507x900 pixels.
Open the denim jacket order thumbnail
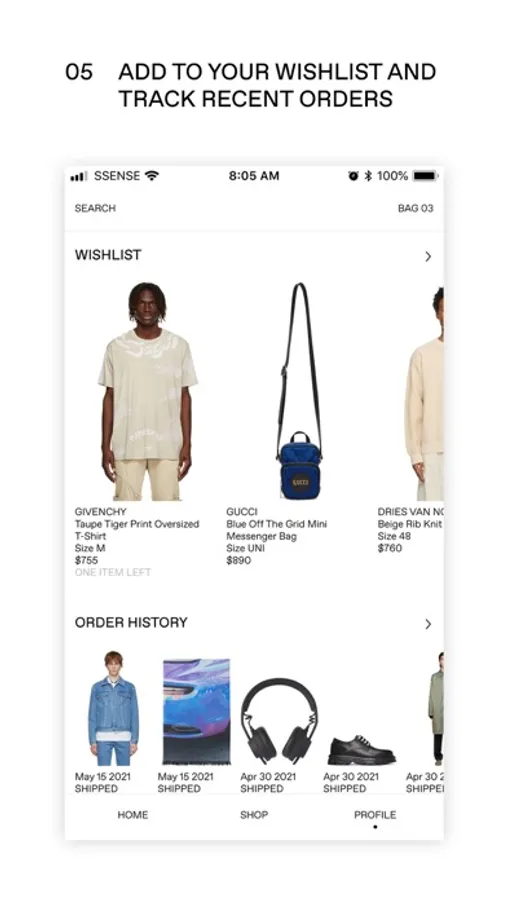pos(113,708)
